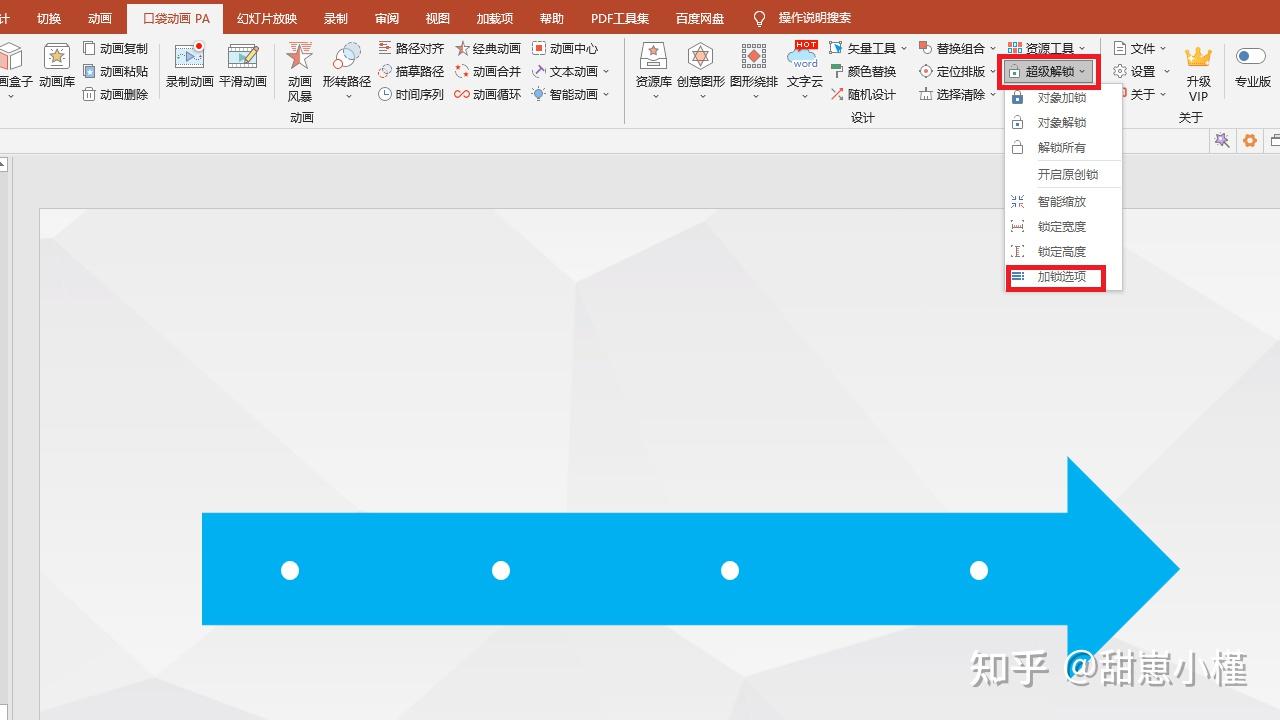Screen dimensions: 1280x720
Task: Open 经典动画 classic animation
Action: click(x=488, y=48)
